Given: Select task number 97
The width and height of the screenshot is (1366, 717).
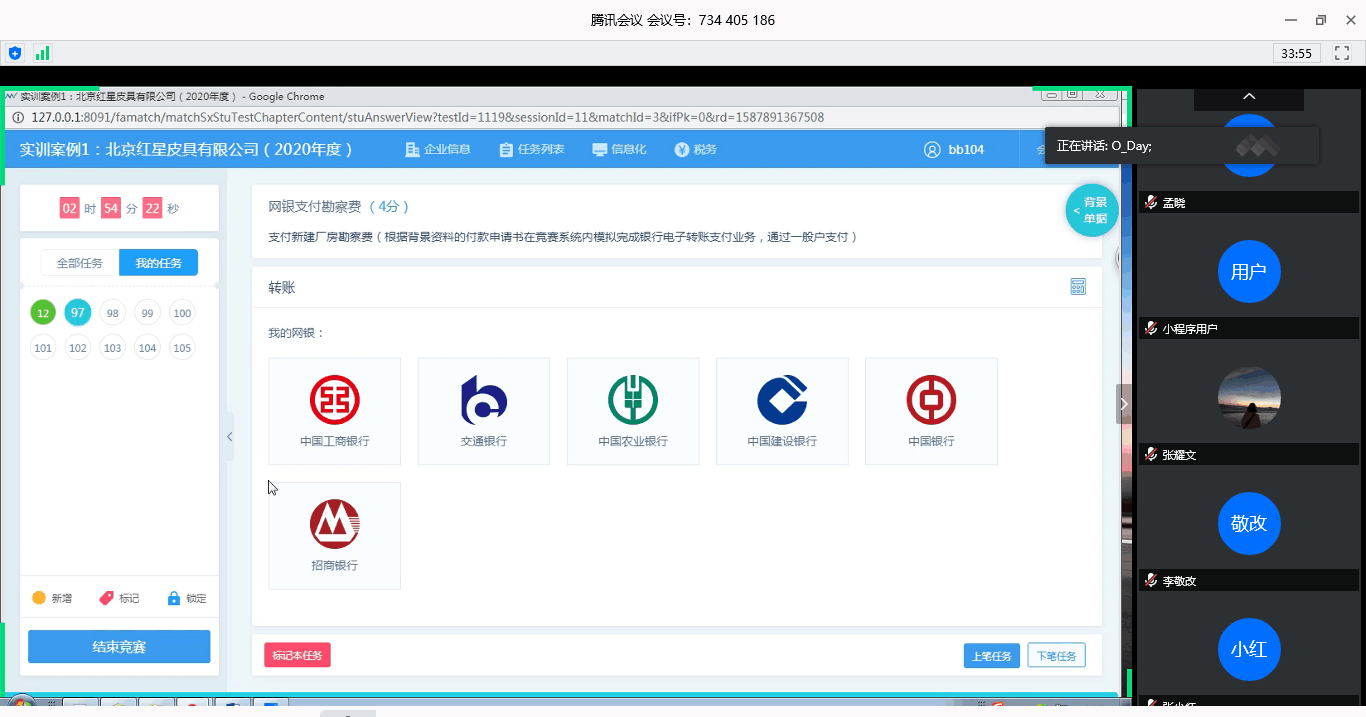Looking at the screenshot, I should pos(78,313).
